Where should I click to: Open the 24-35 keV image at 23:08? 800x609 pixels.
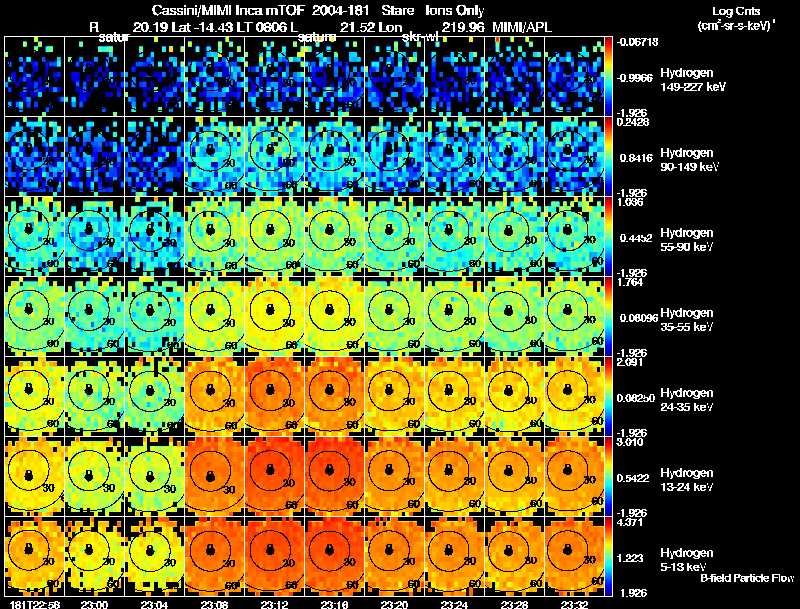coord(214,396)
